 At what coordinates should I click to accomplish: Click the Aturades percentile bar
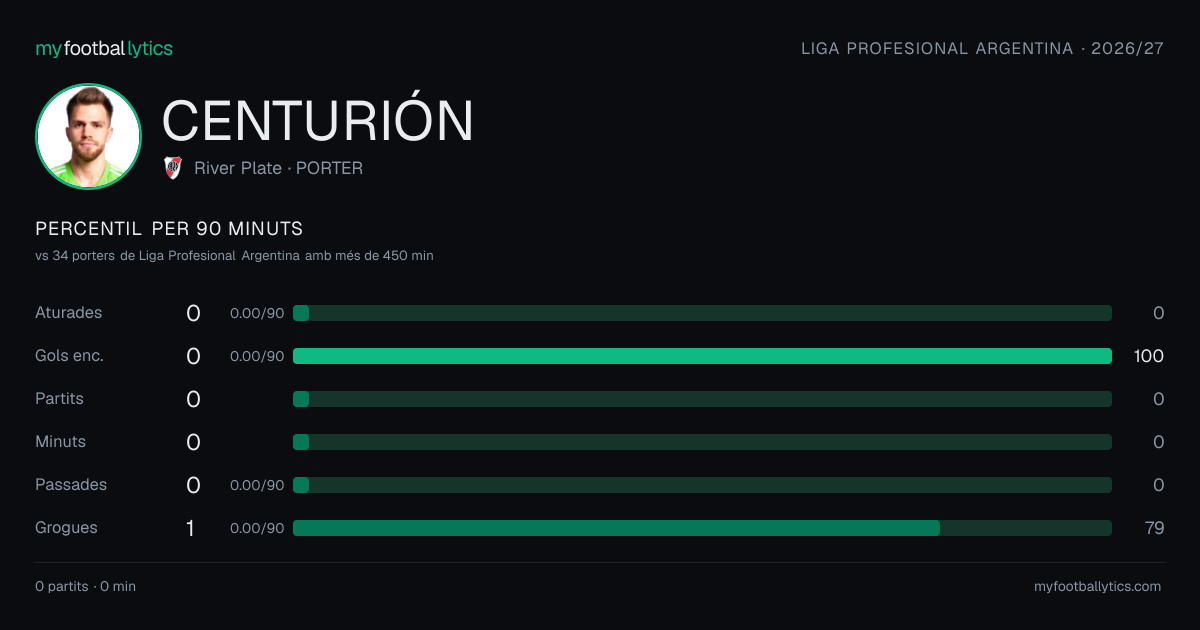[x=702, y=313]
